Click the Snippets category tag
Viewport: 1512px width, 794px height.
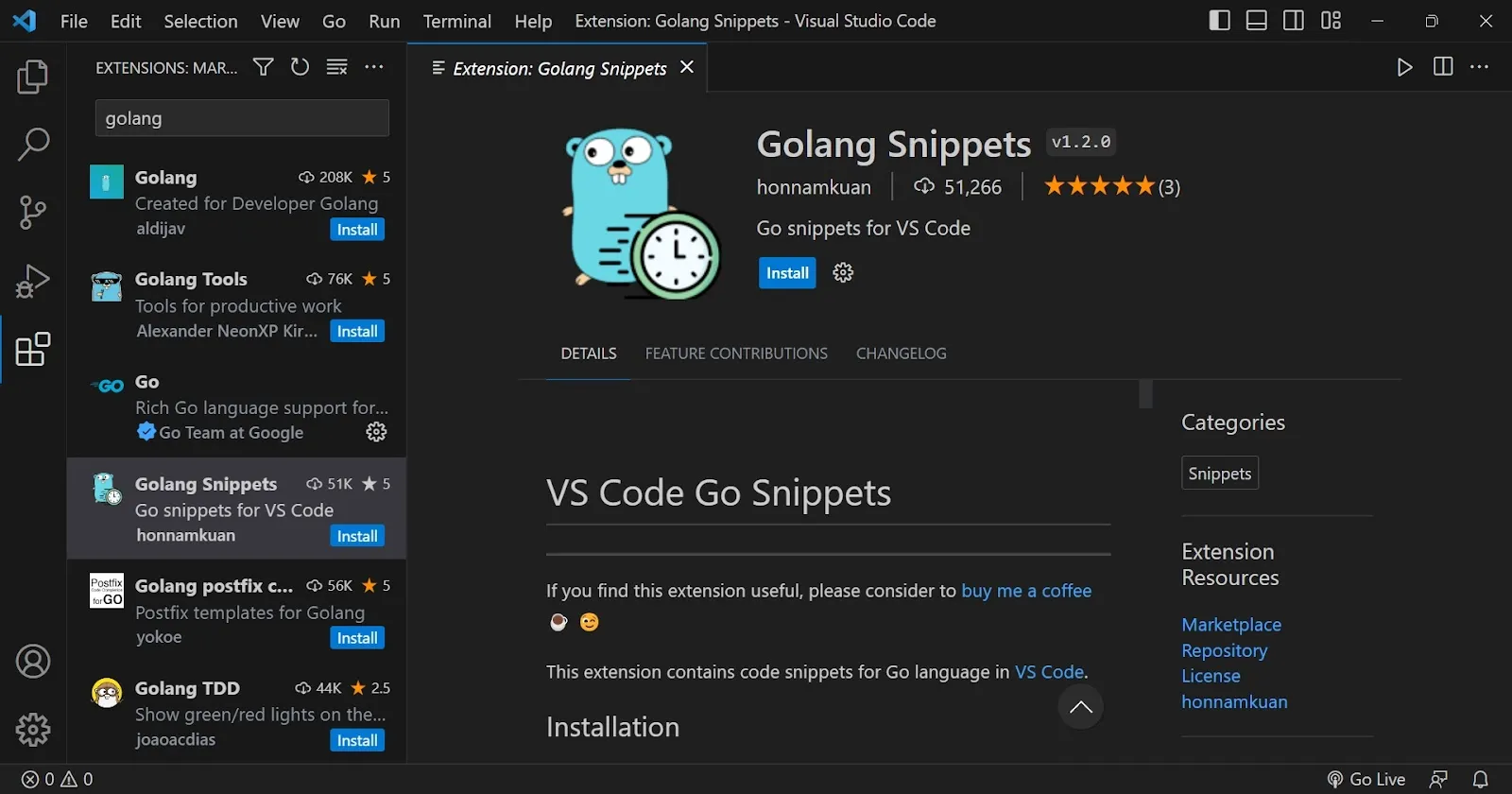pos(1220,474)
